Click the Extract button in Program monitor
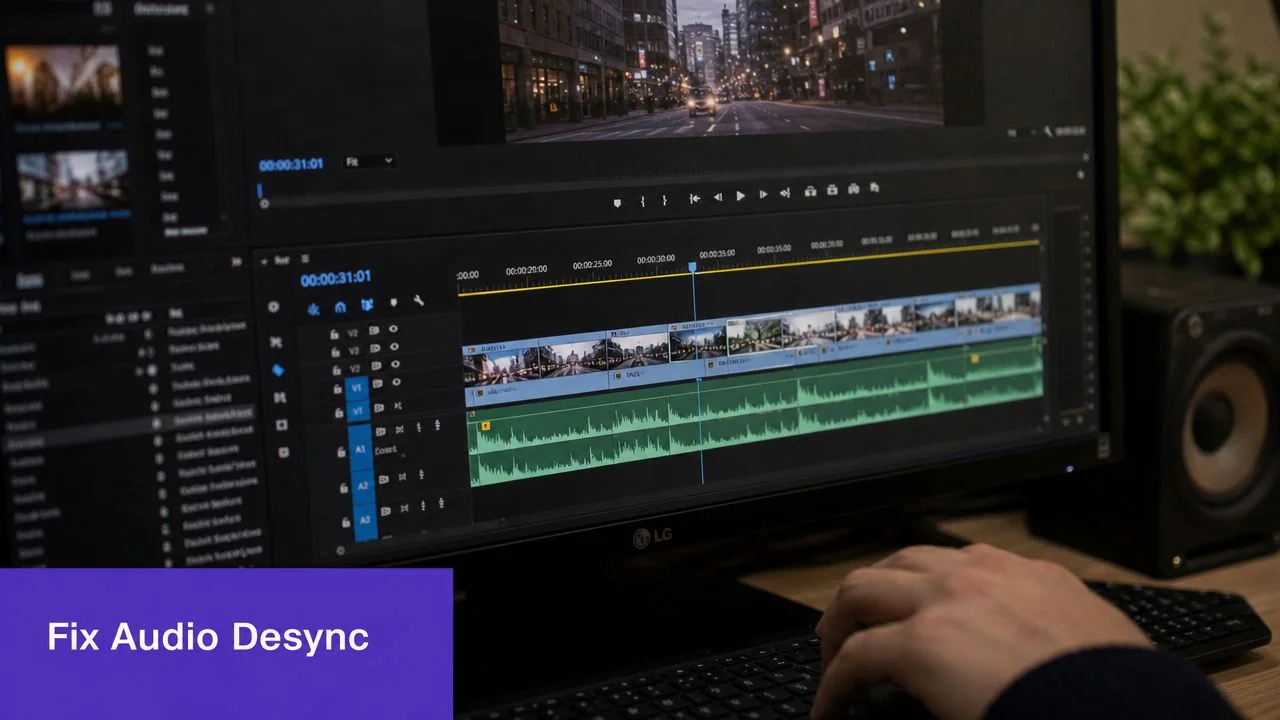The image size is (1280, 720). [831, 190]
